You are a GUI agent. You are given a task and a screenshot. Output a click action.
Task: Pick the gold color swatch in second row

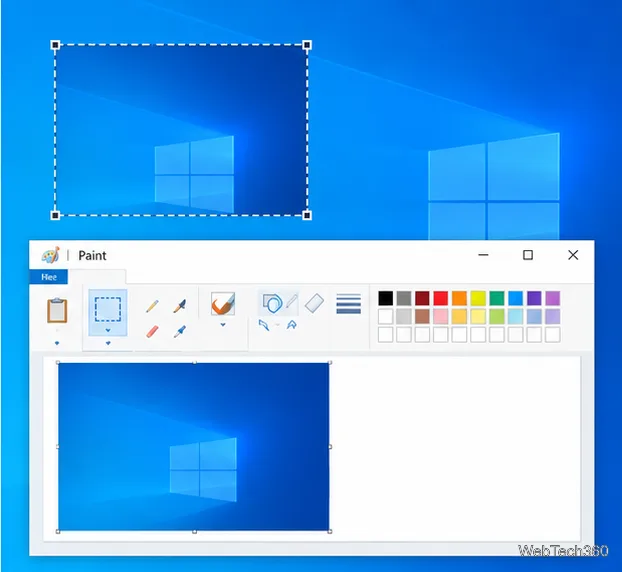click(x=459, y=317)
